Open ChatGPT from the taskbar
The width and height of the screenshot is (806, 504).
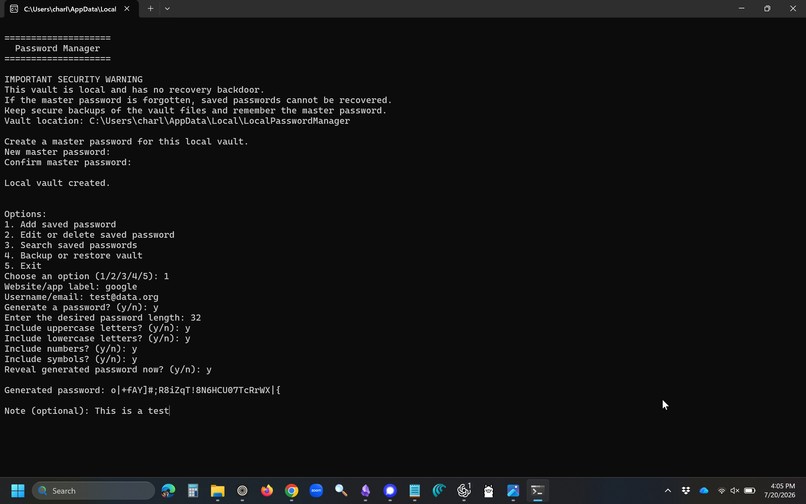(x=464, y=491)
